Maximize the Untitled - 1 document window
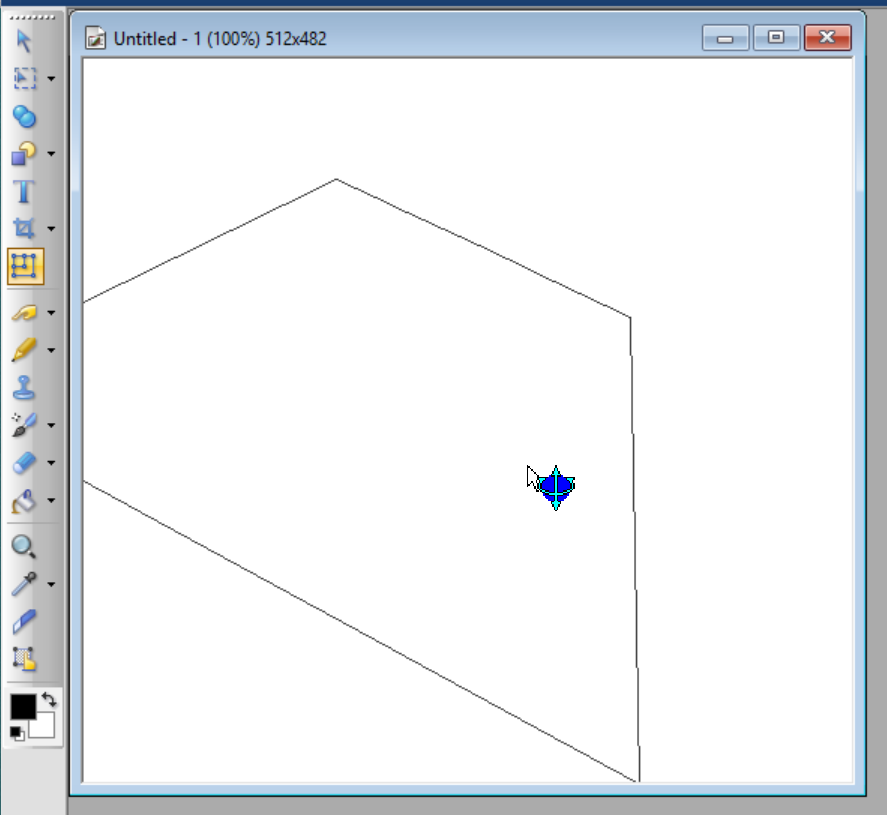The image size is (887, 815). coord(776,38)
